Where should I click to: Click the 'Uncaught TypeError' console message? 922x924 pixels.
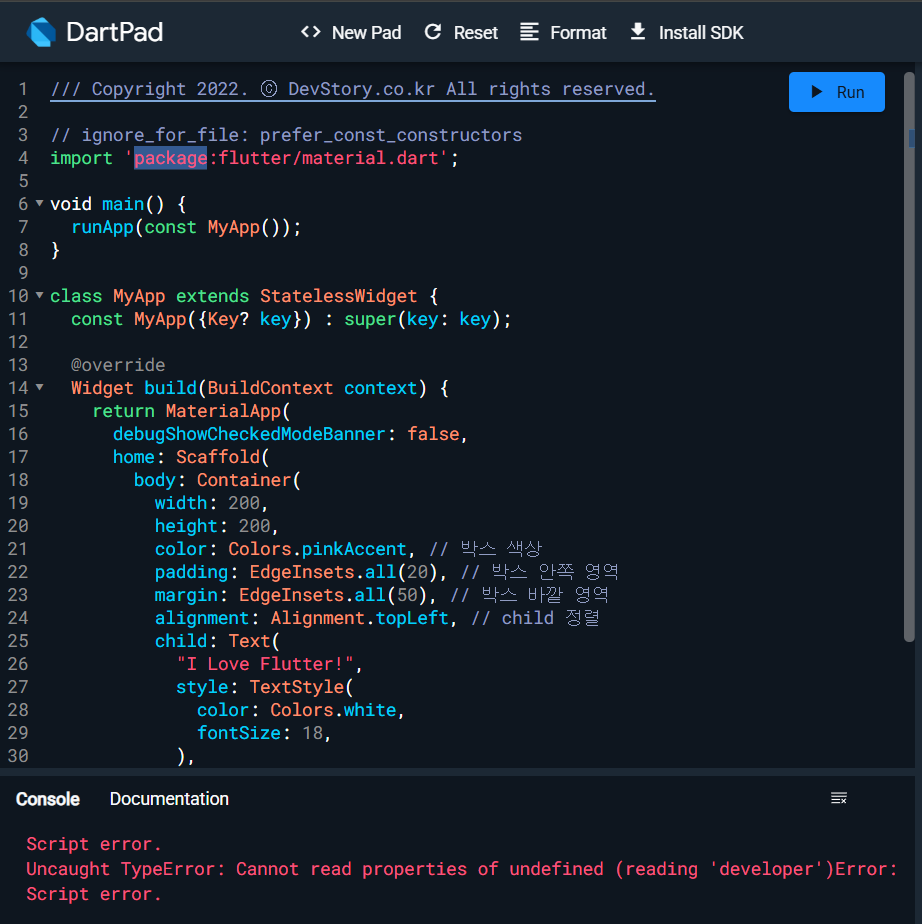461,869
